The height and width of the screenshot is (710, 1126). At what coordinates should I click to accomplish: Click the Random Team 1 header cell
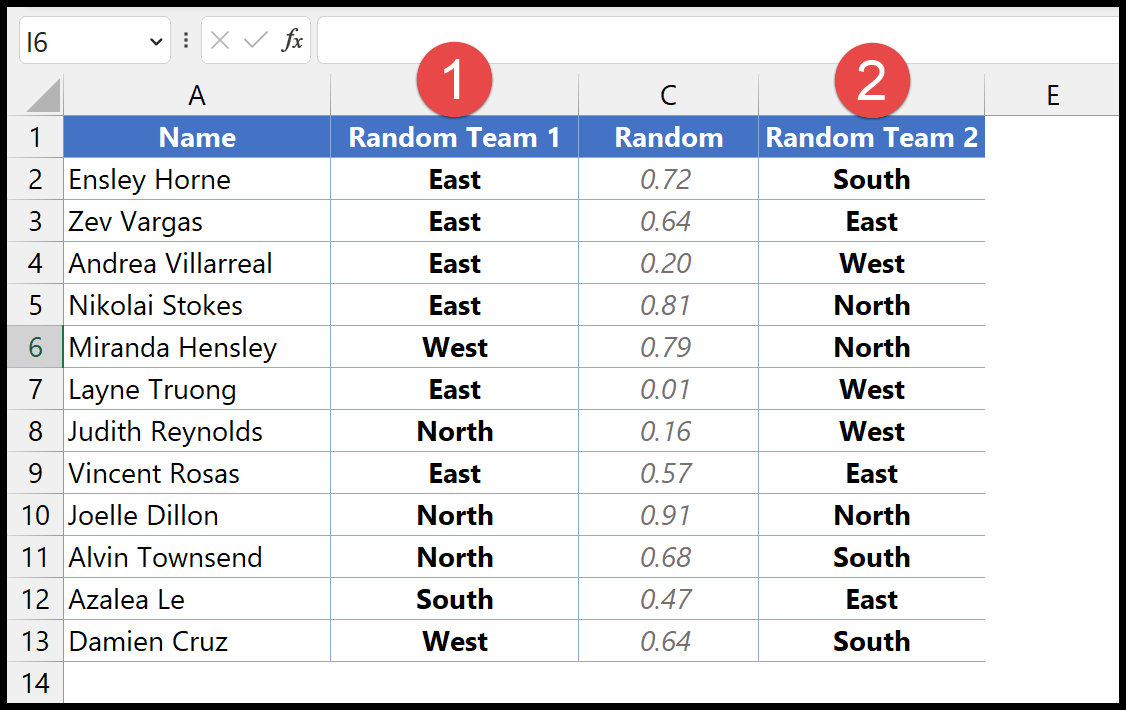(x=455, y=137)
